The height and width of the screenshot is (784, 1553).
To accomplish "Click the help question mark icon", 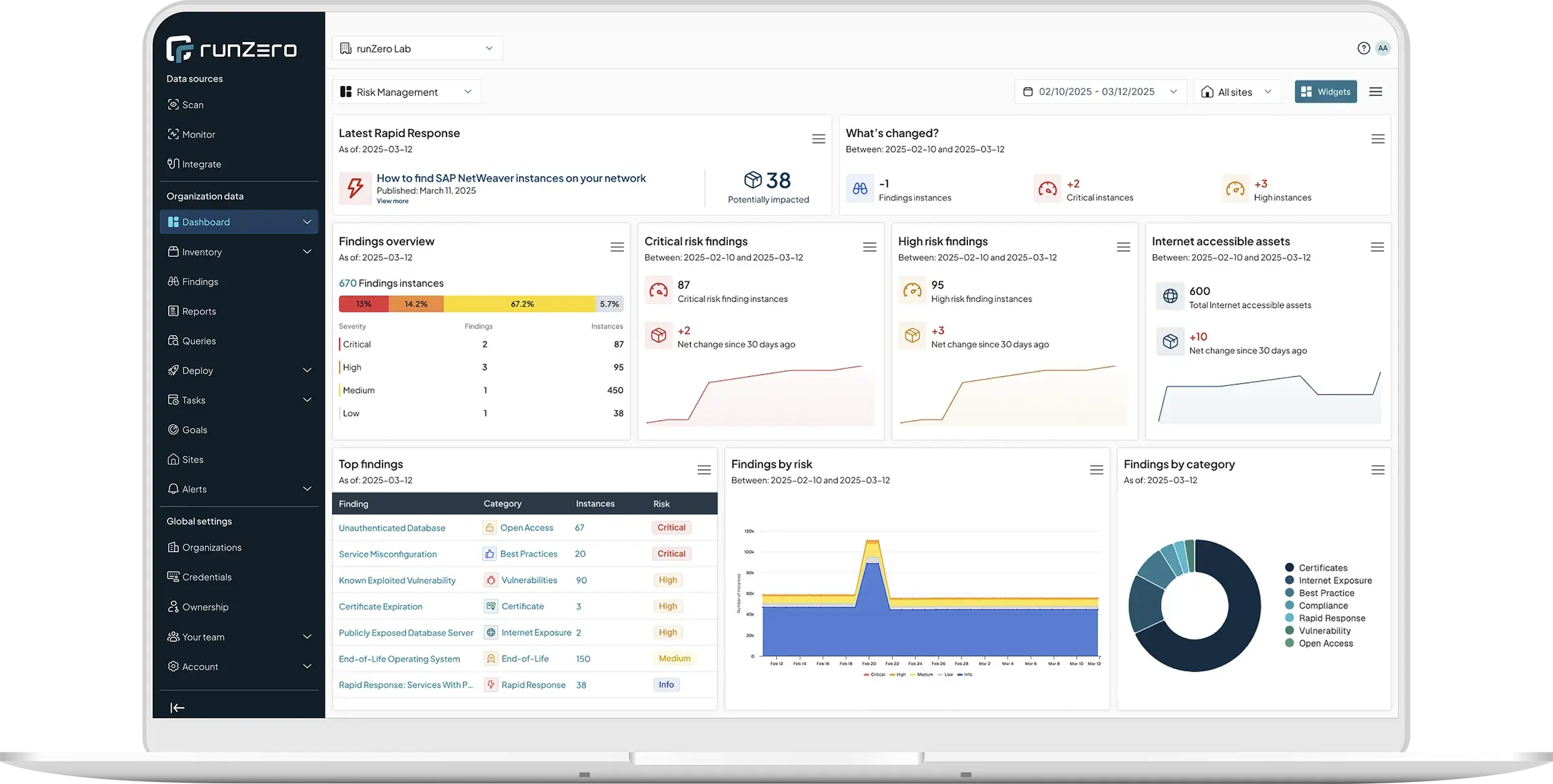I will tap(1363, 49).
